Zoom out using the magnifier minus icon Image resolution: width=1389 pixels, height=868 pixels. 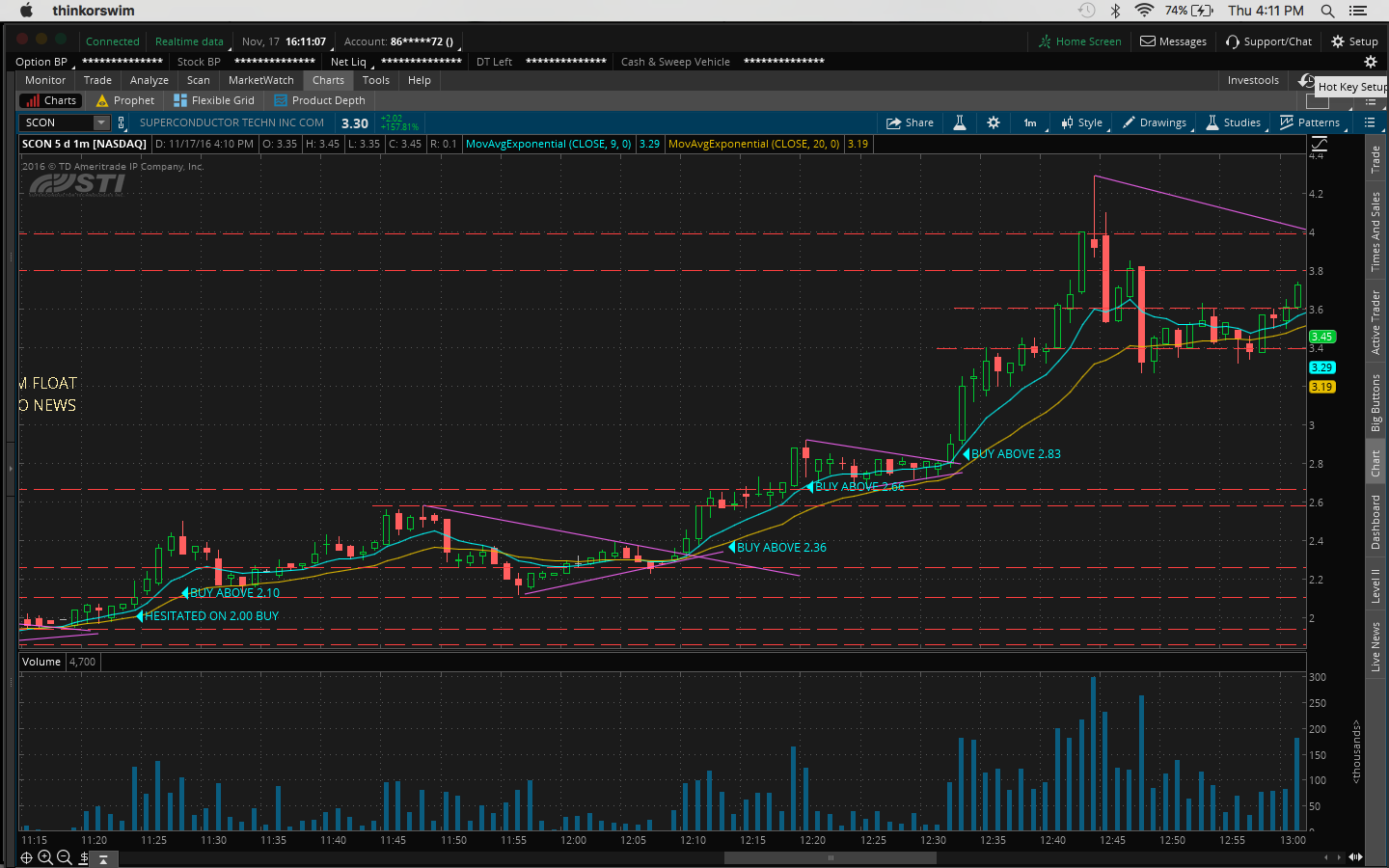65,857
